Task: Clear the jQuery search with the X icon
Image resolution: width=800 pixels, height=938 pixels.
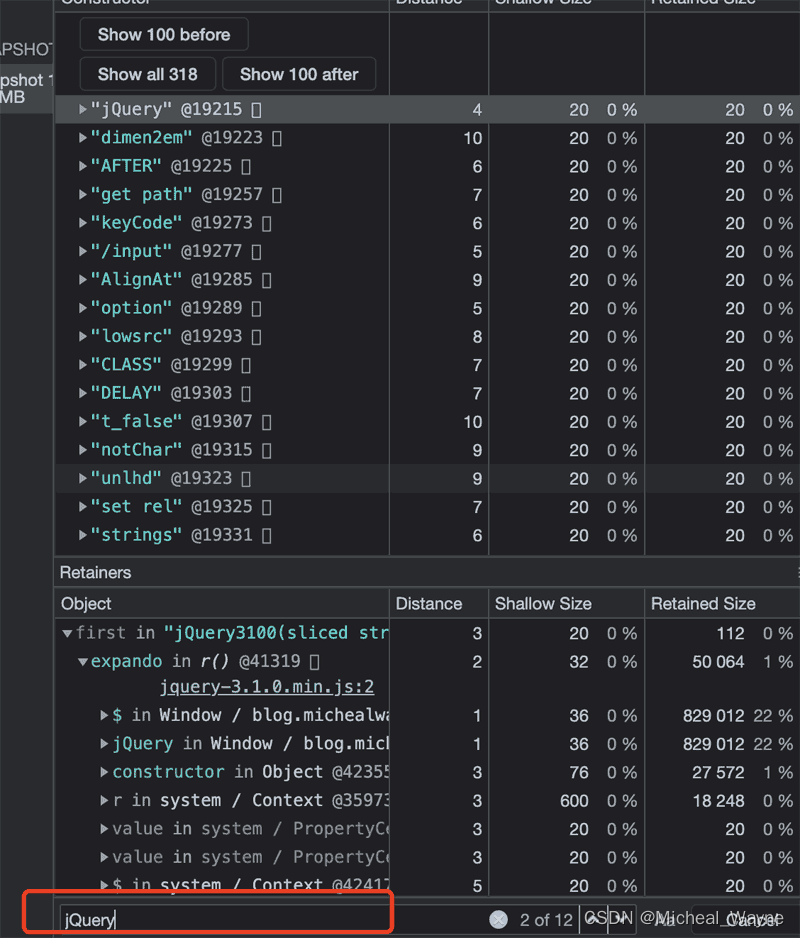Action: click(x=498, y=920)
